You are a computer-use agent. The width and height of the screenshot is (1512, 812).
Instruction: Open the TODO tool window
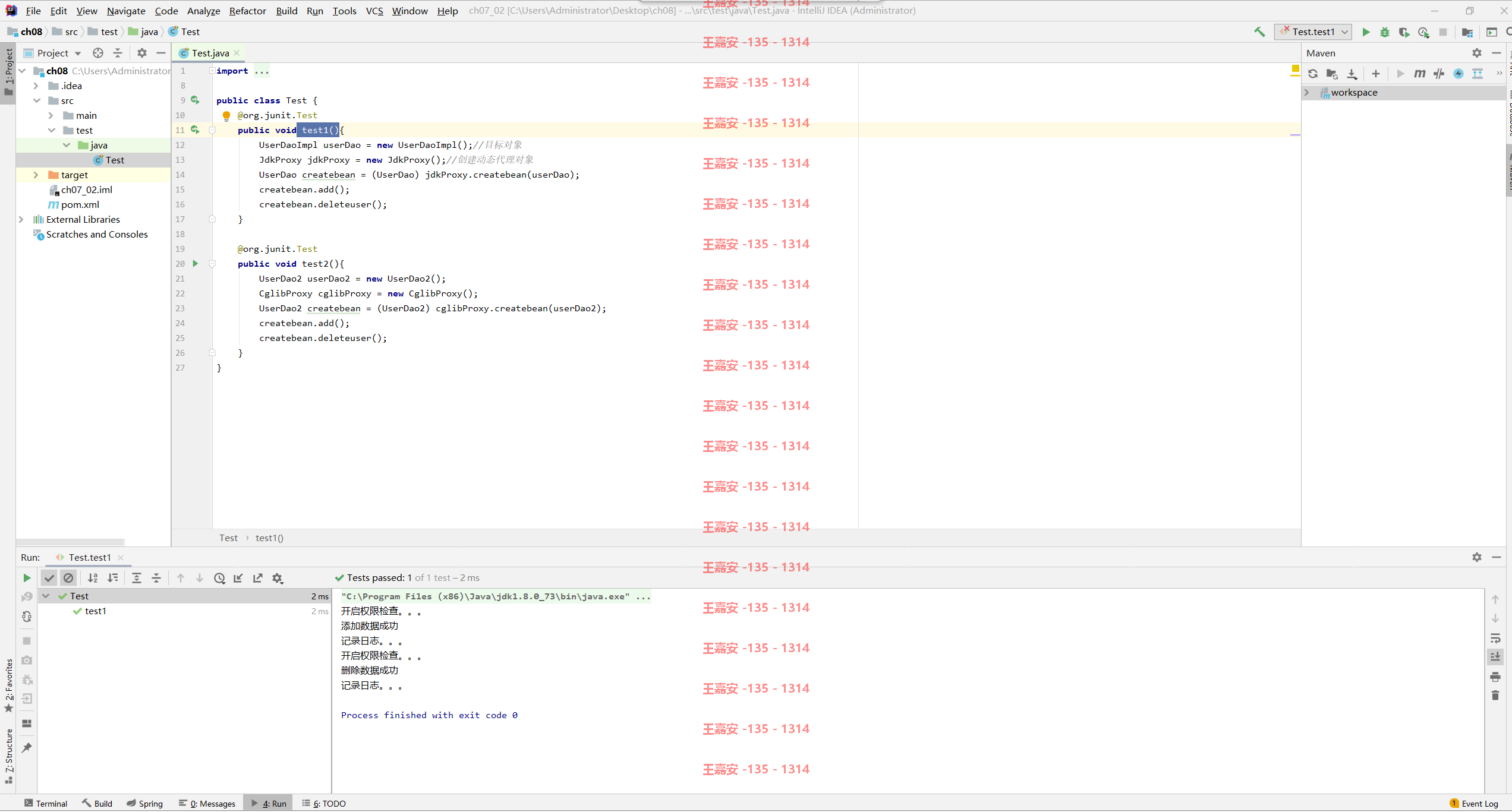click(323, 803)
